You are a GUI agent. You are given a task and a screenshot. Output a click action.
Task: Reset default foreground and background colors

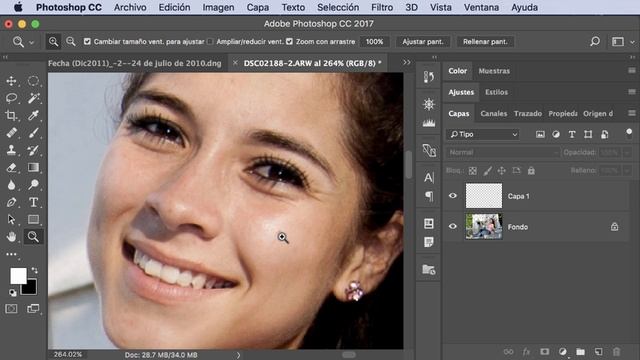pos(13,292)
